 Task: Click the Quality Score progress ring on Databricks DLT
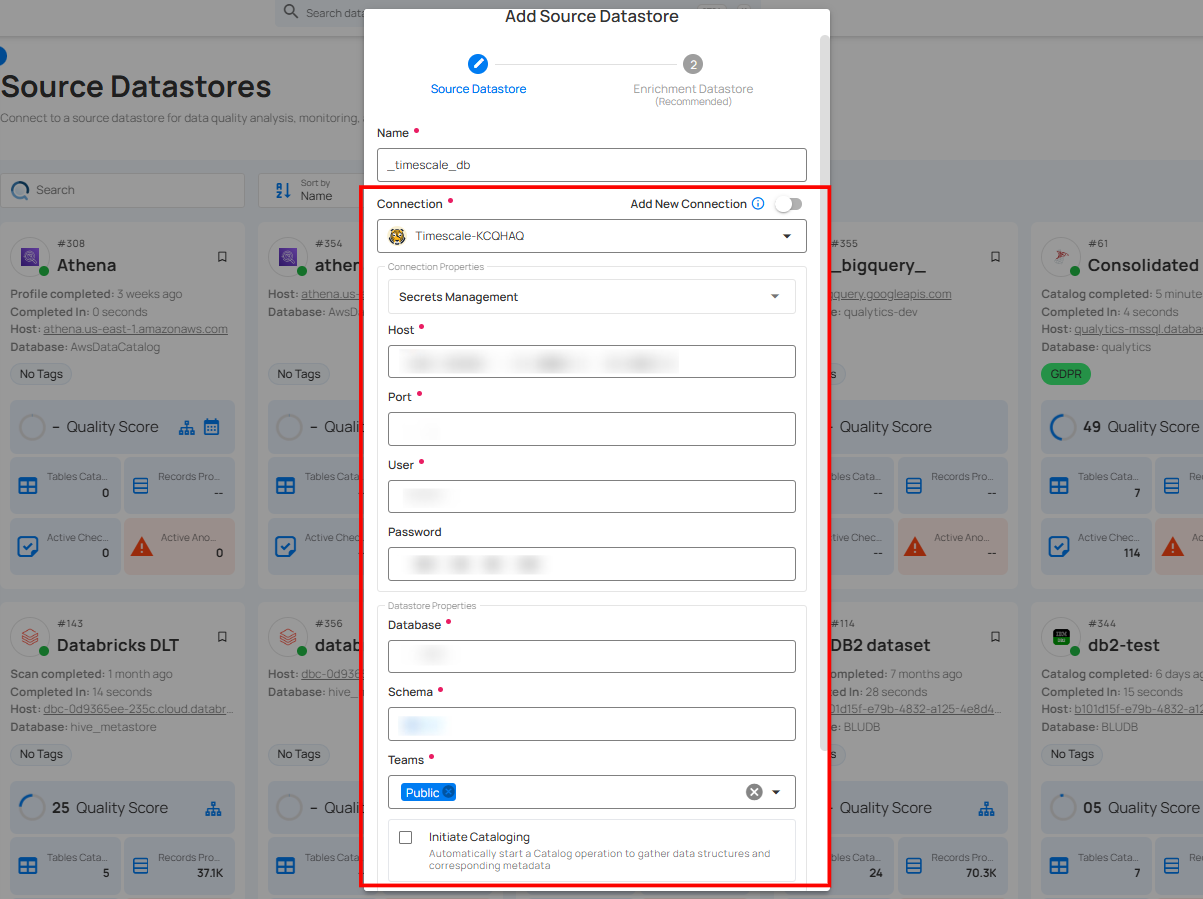[29, 807]
